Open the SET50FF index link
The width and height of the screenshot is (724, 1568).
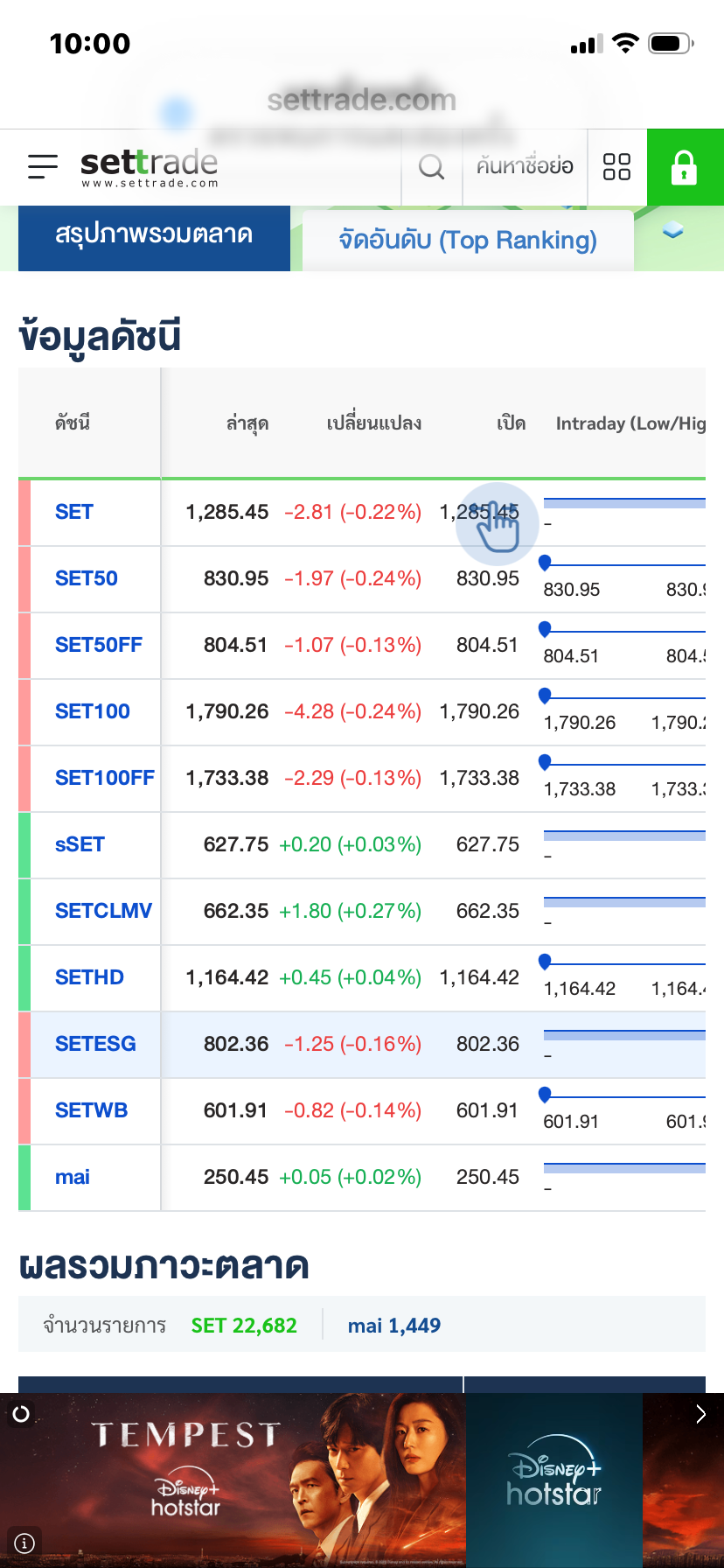click(x=99, y=645)
